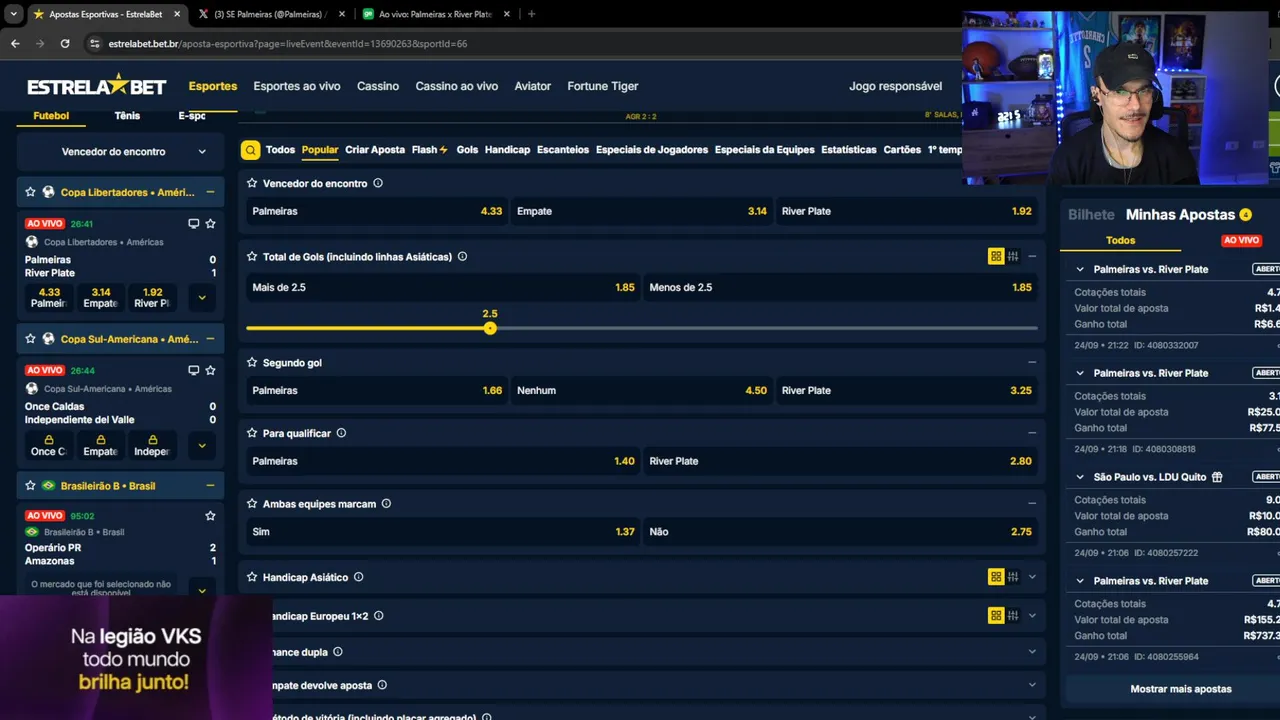Bet on River Plate at 1.92 main market

907,211
